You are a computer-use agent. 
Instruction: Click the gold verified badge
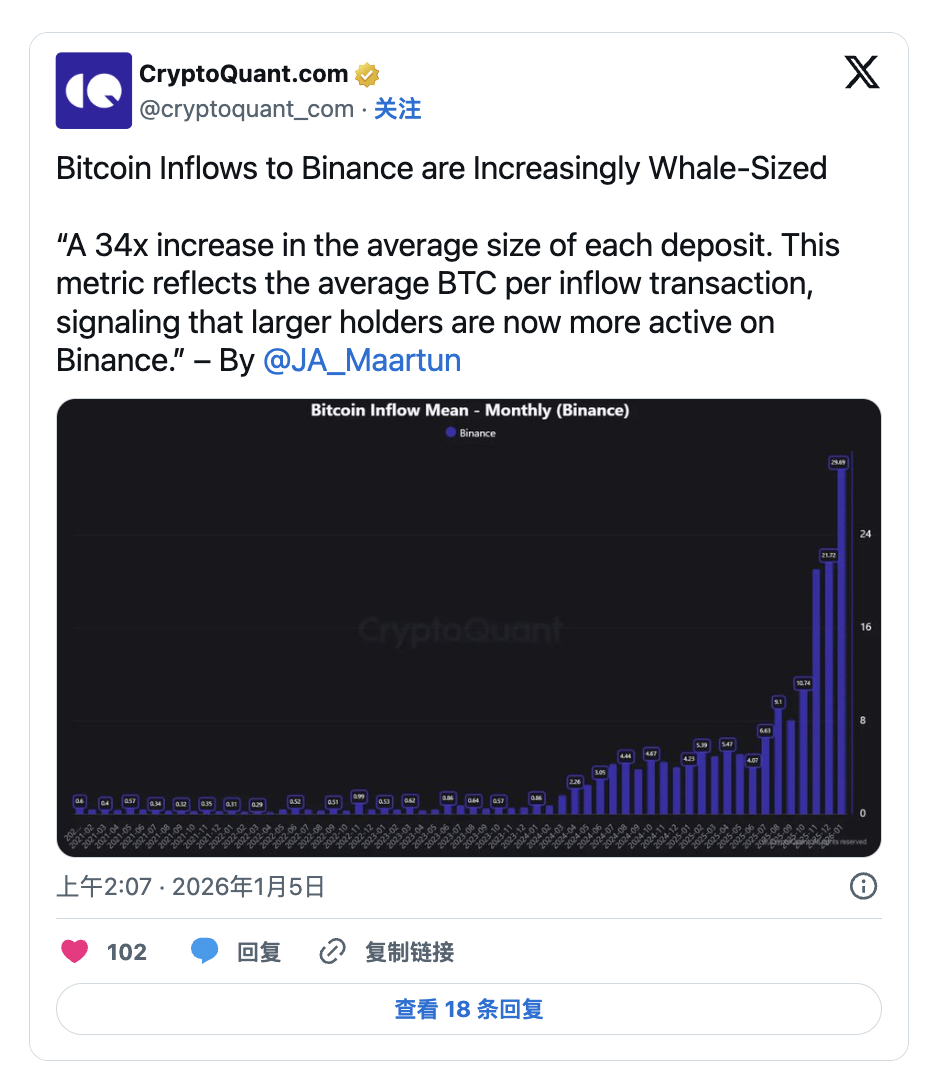tap(367, 75)
